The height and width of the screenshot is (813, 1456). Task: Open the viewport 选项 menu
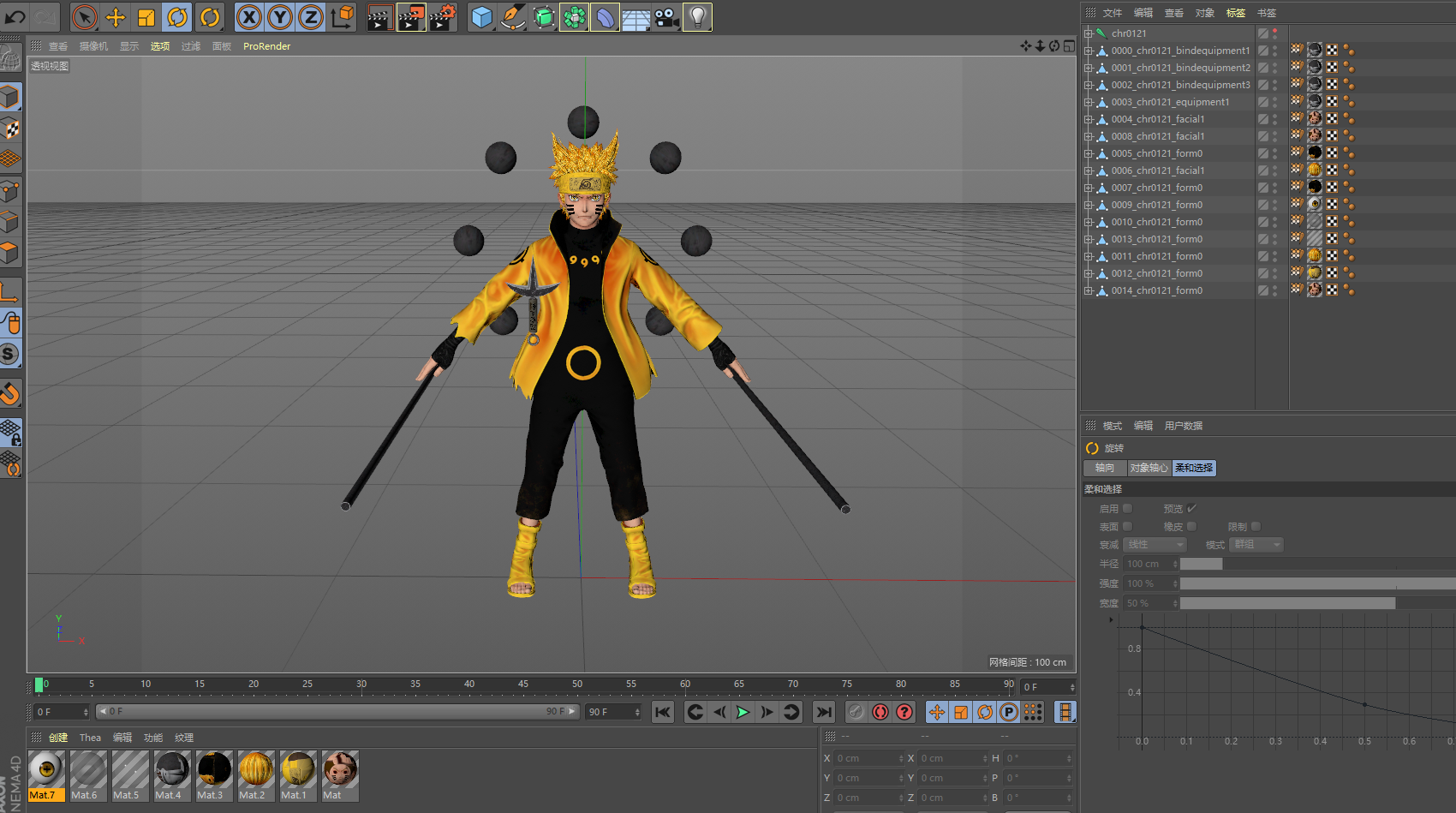pos(160,46)
